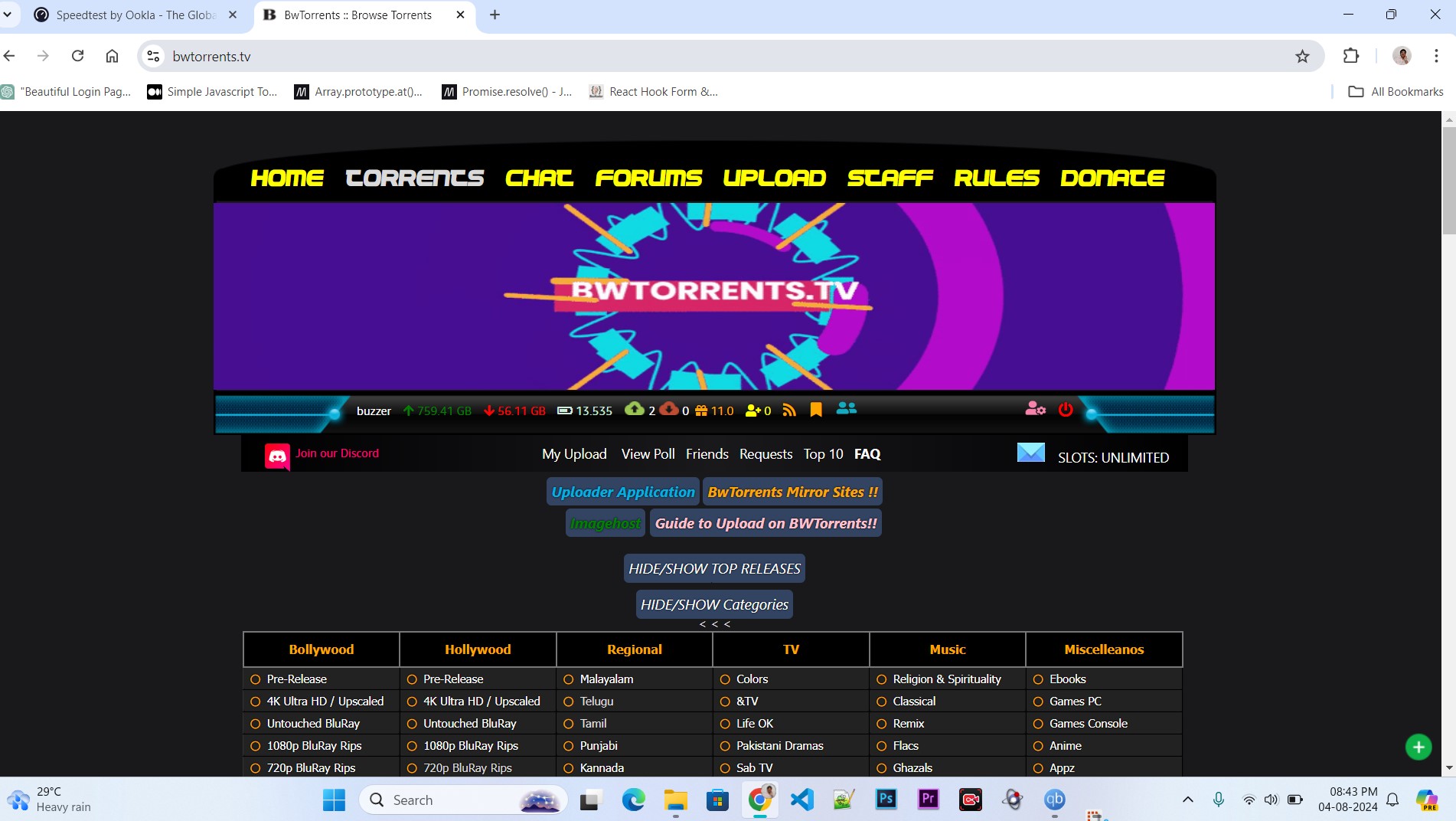Bookmark this page with star icon

(1302, 56)
